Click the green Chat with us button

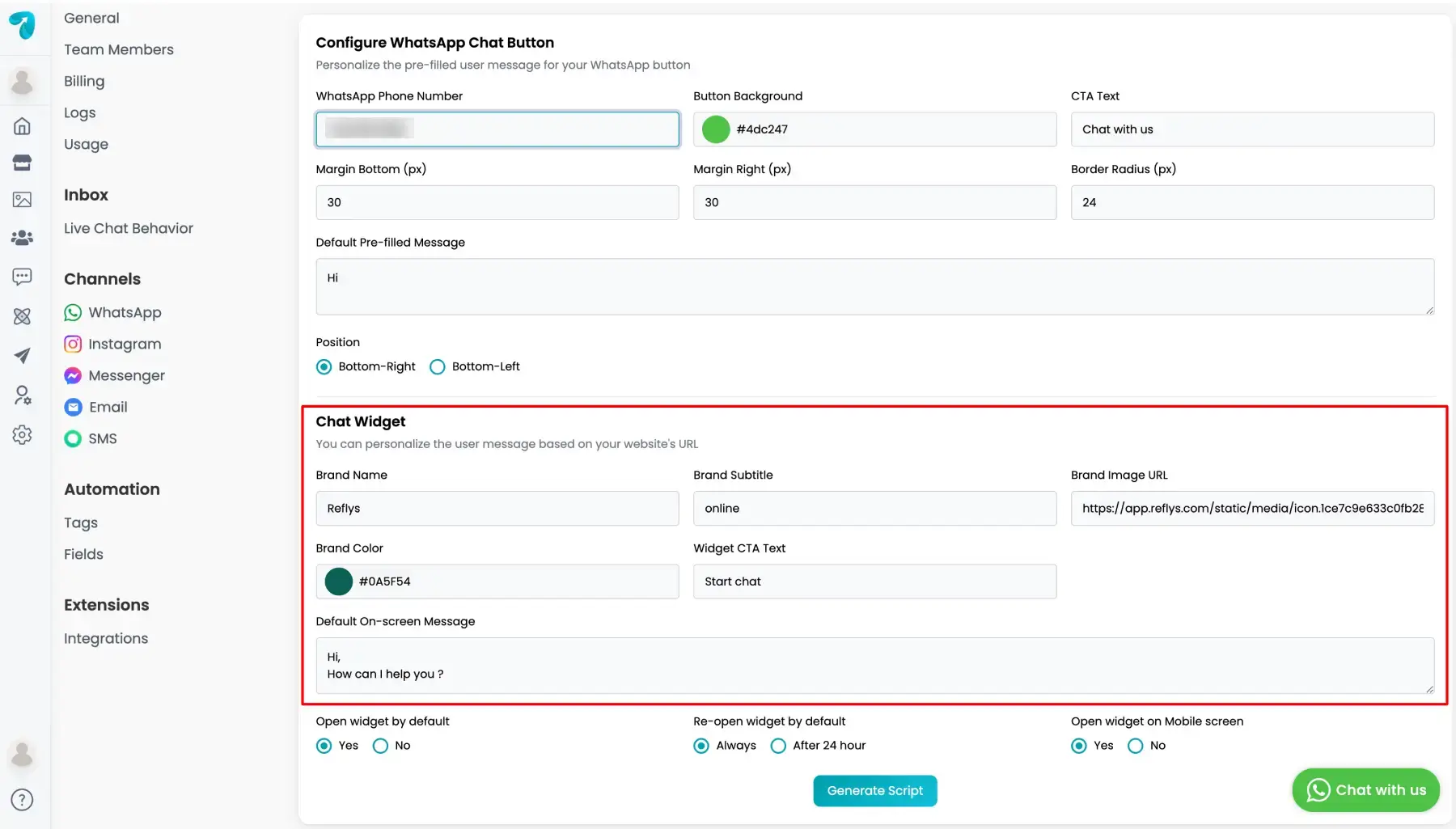point(1365,790)
